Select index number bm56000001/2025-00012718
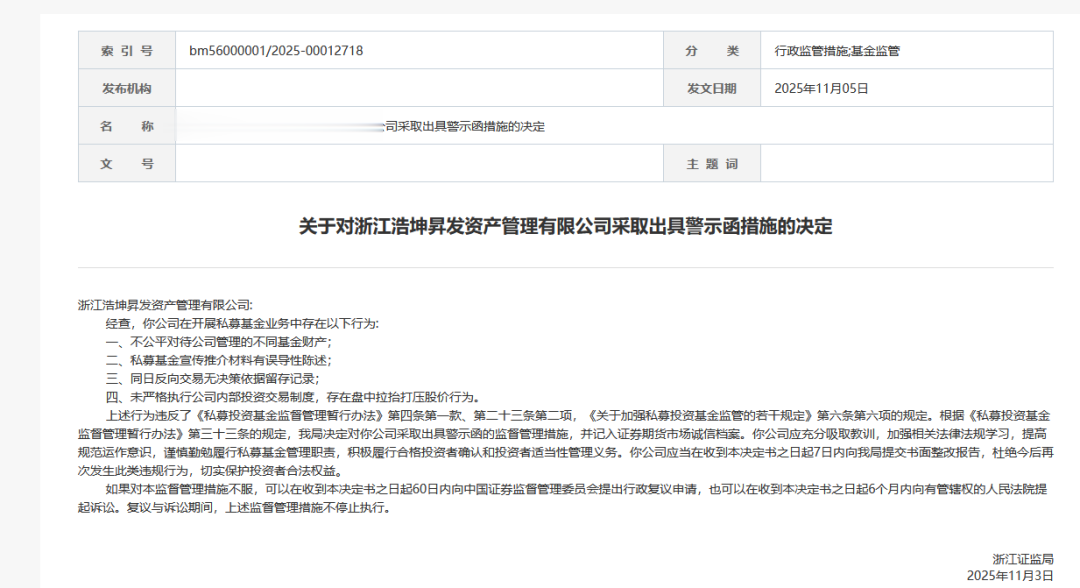1080x588 pixels. [276, 50]
